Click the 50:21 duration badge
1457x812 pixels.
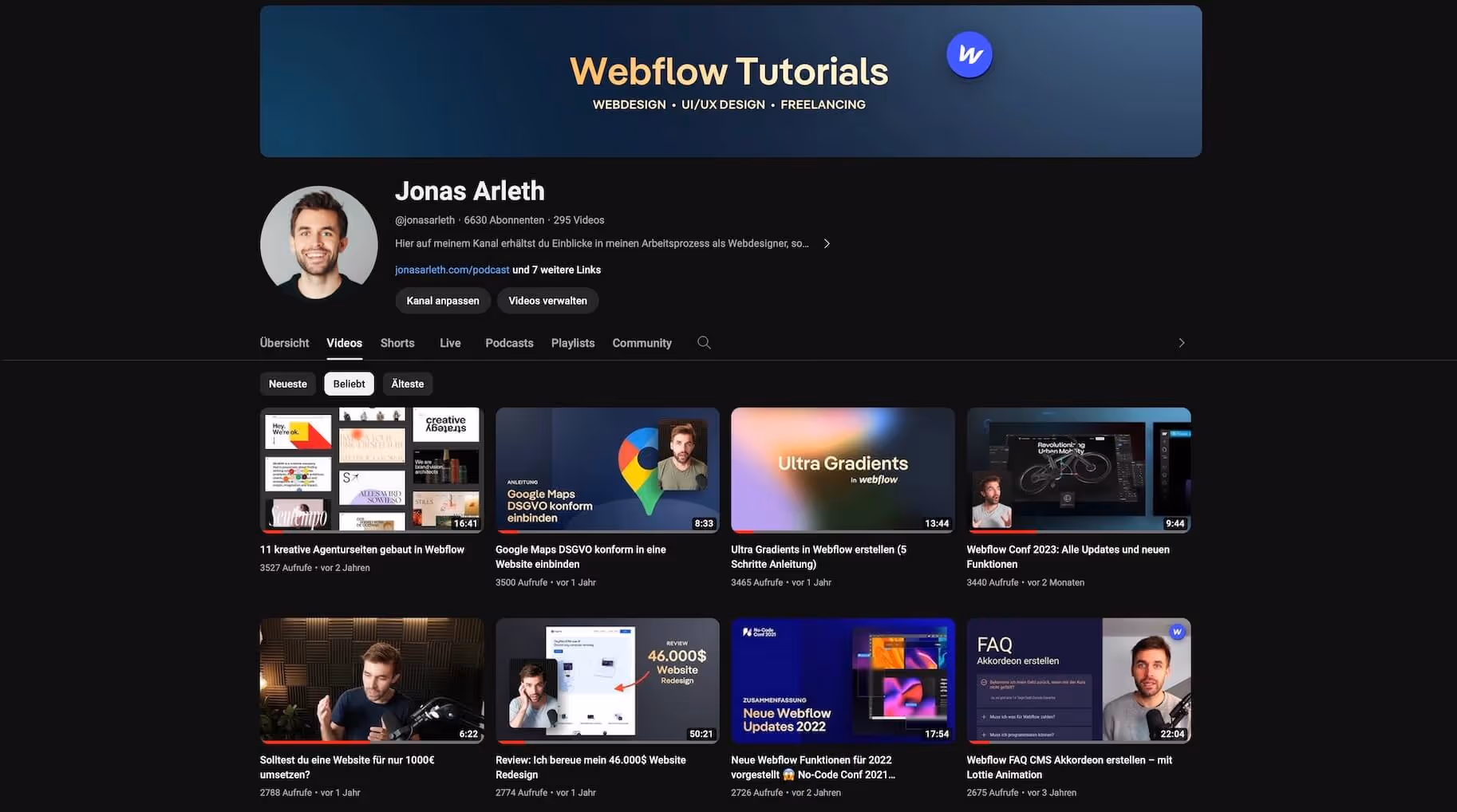click(701, 734)
